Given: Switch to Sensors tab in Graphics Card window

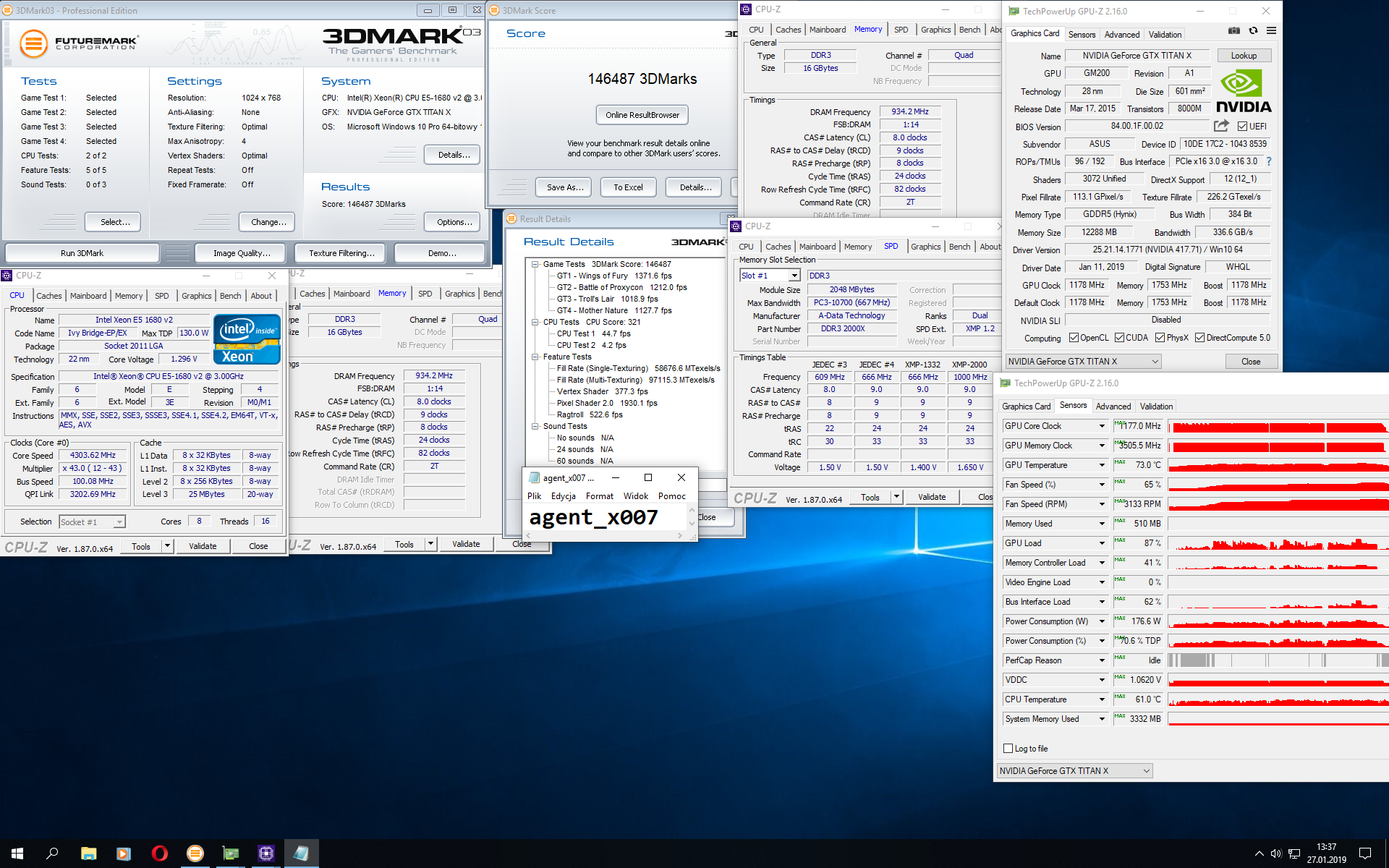Looking at the screenshot, I should pyautogui.click(x=1082, y=34).
